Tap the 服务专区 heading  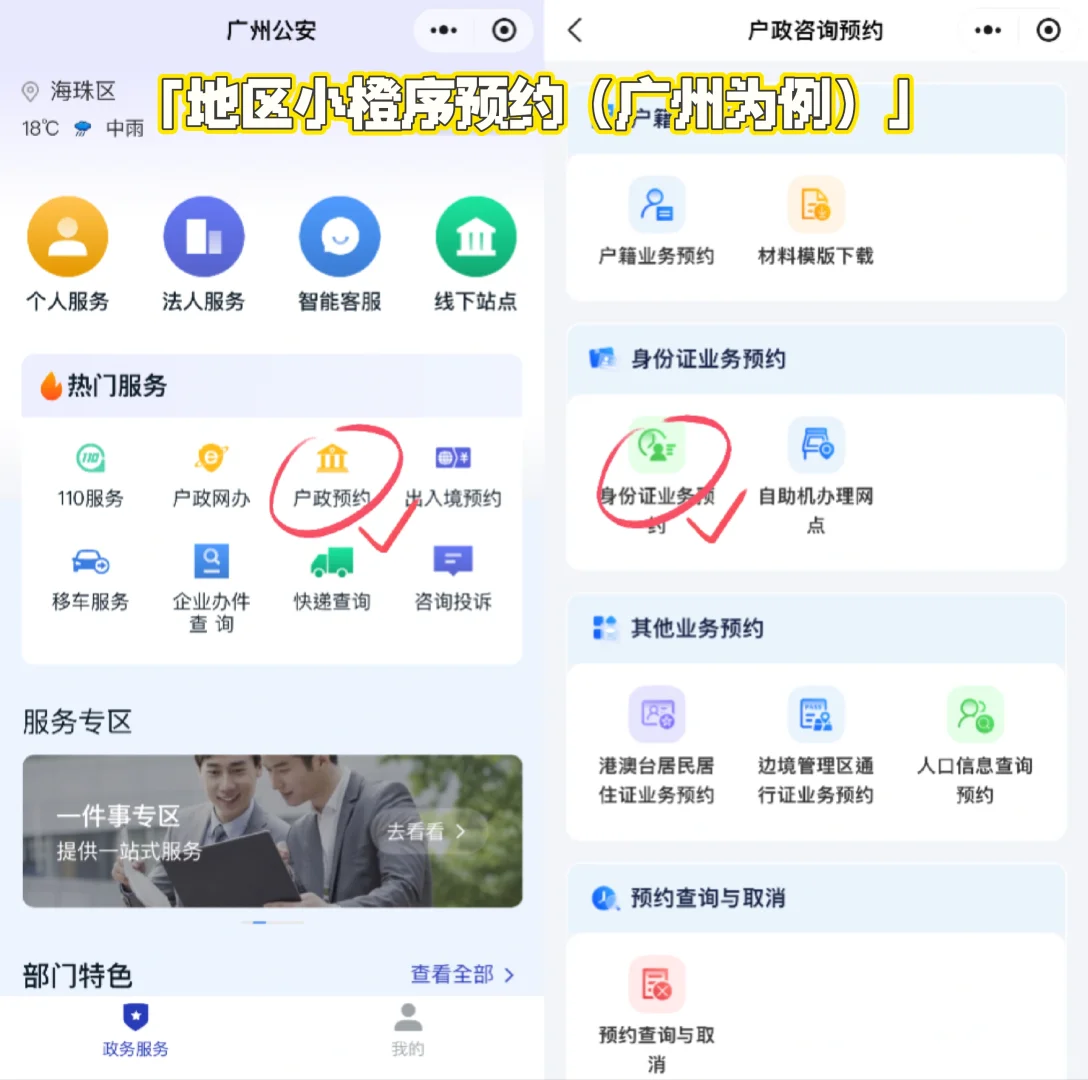click(x=77, y=722)
